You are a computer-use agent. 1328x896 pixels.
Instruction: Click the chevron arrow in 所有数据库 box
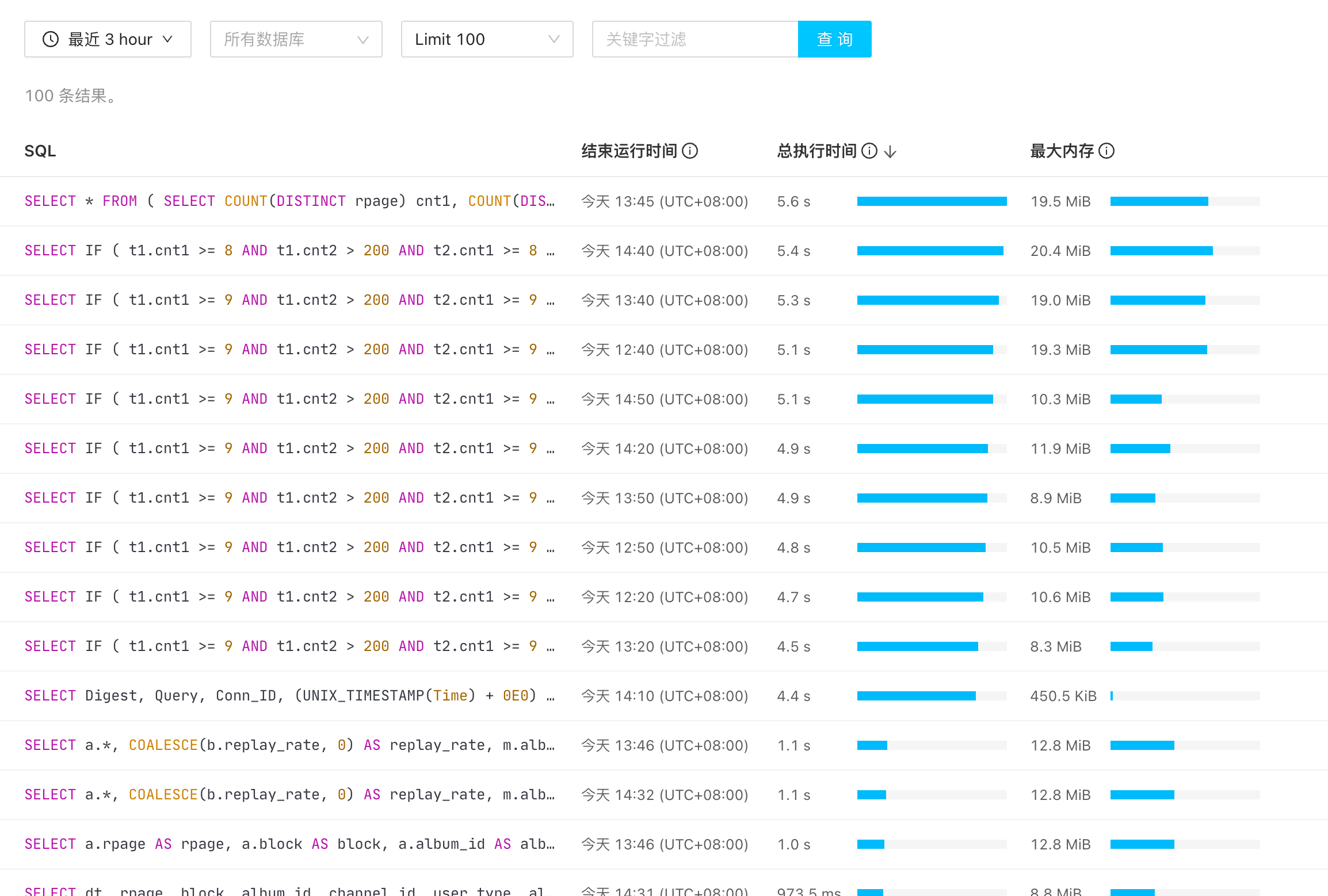pos(362,39)
